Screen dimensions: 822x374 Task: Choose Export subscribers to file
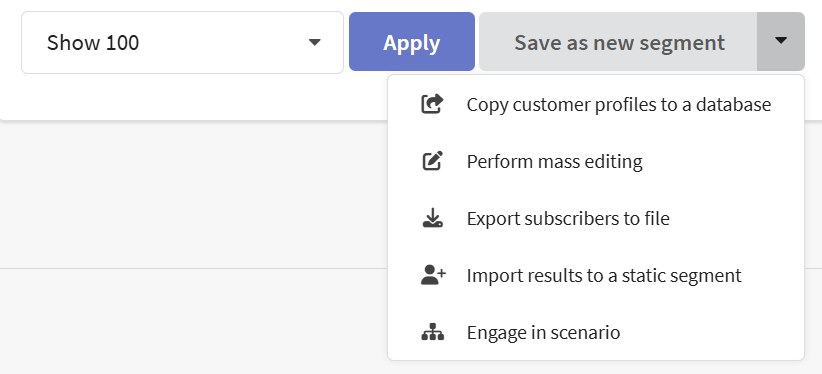(596, 218)
